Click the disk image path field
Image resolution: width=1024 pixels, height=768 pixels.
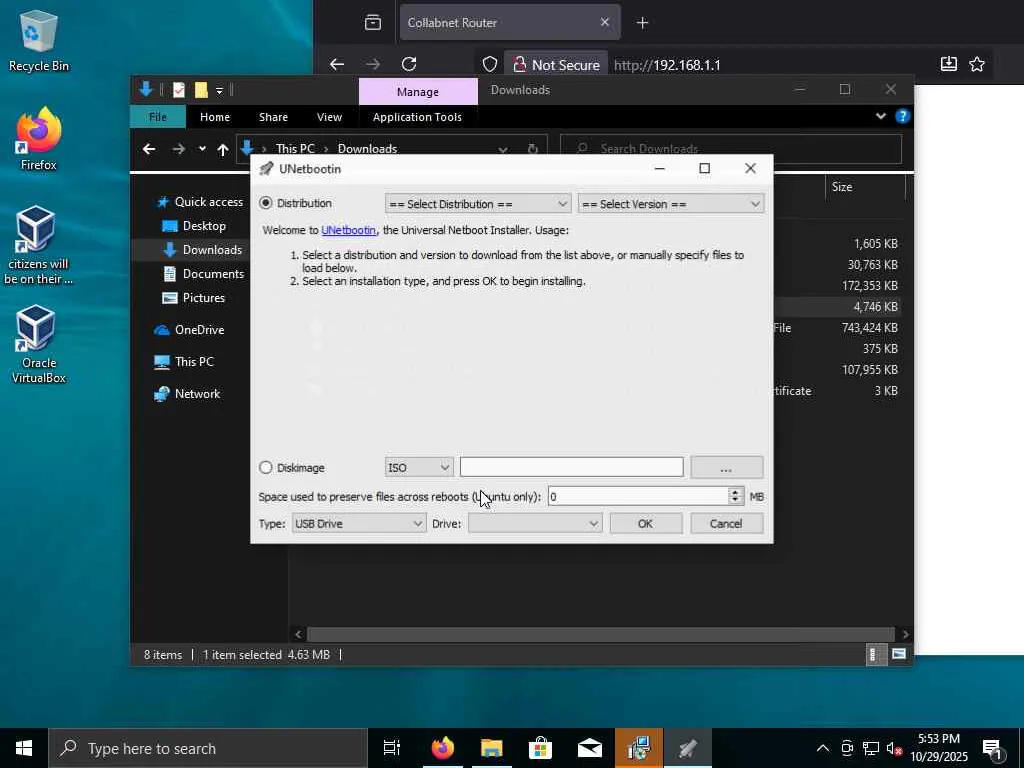[571, 467]
